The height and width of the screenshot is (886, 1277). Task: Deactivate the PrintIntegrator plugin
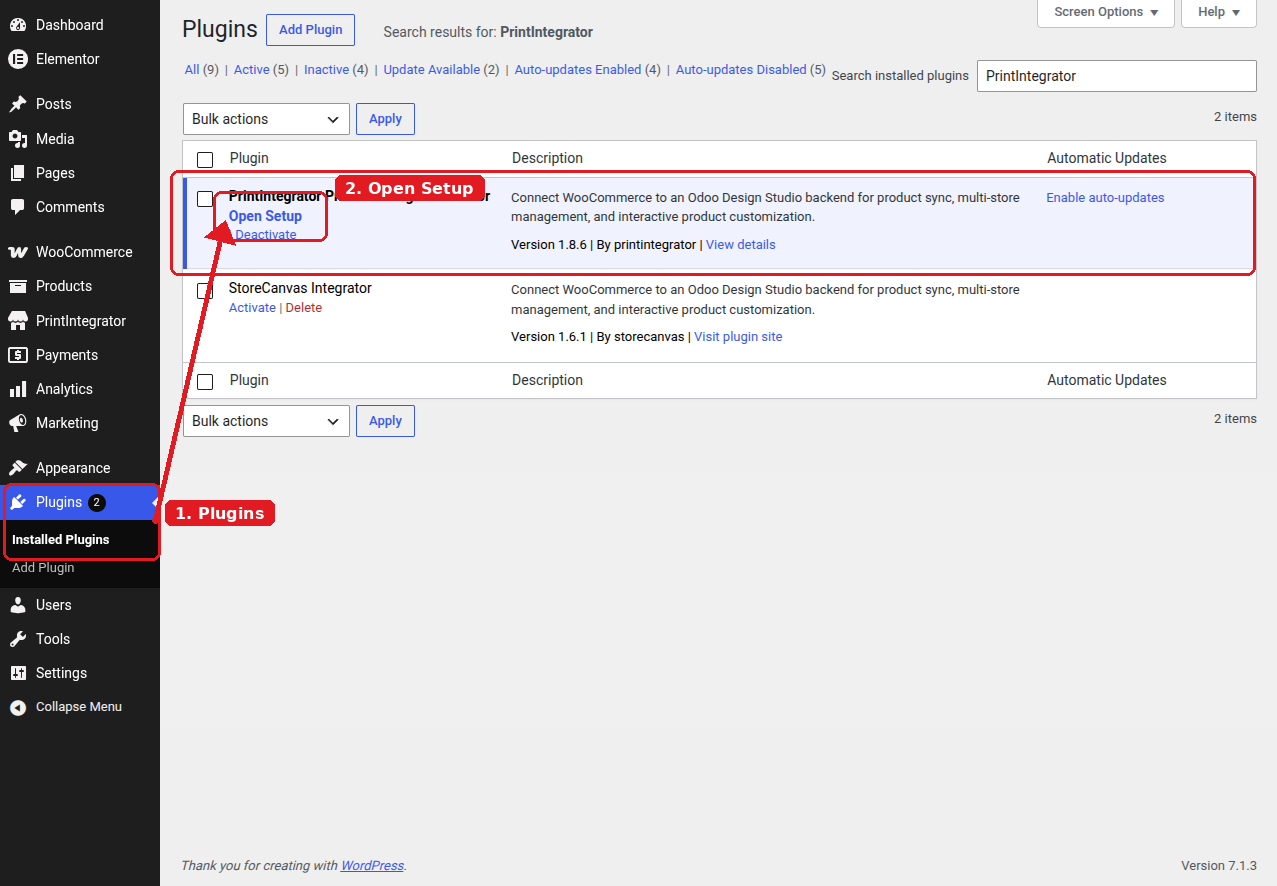(266, 235)
